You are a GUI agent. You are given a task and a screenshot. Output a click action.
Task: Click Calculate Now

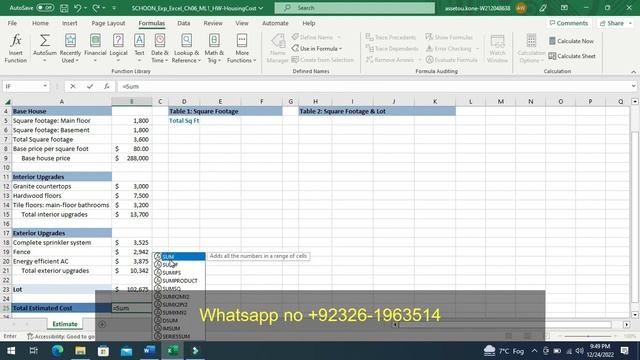pos(571,41)
